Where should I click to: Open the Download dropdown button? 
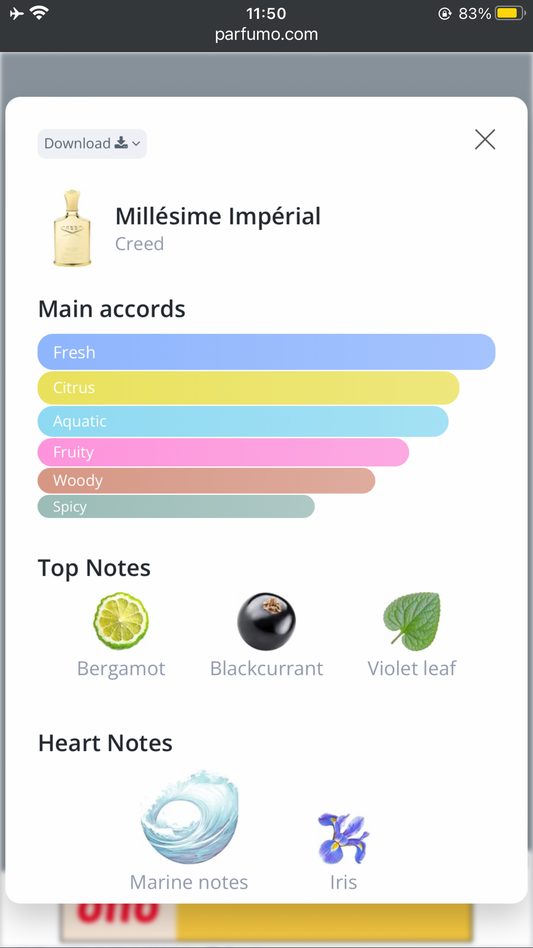(92, 144)
